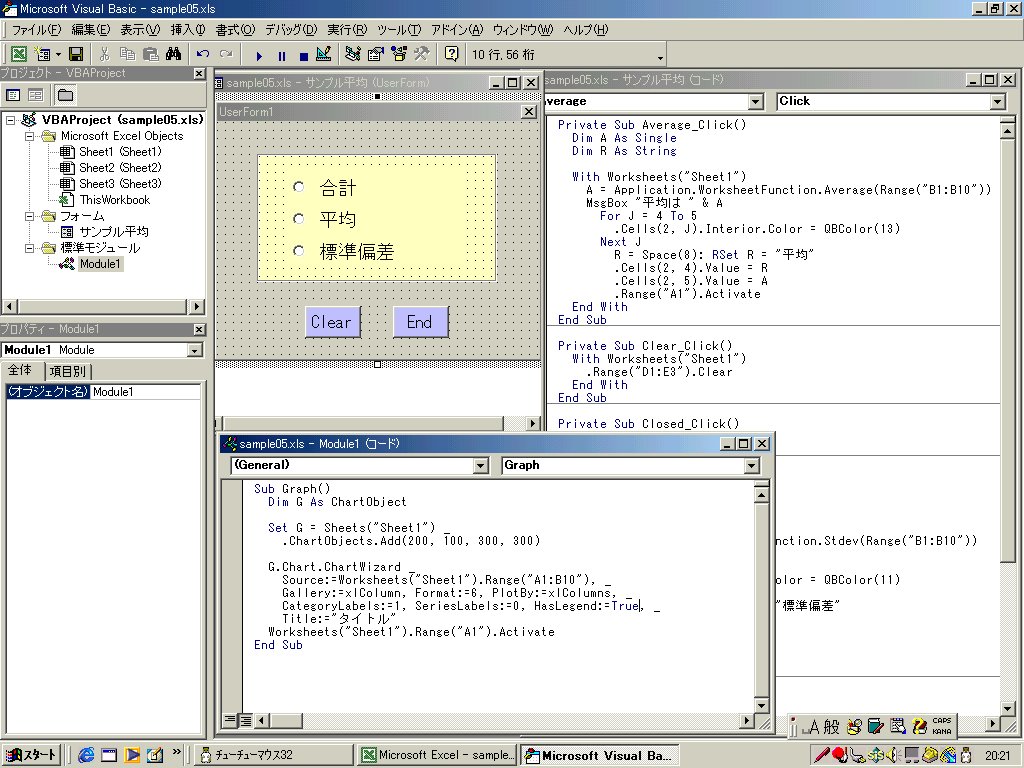Image resolution: width=1024 pixels, height=768 pixels.
Task: Open the (General) object dropdown in Module1 window
Action: click(480, 465)
